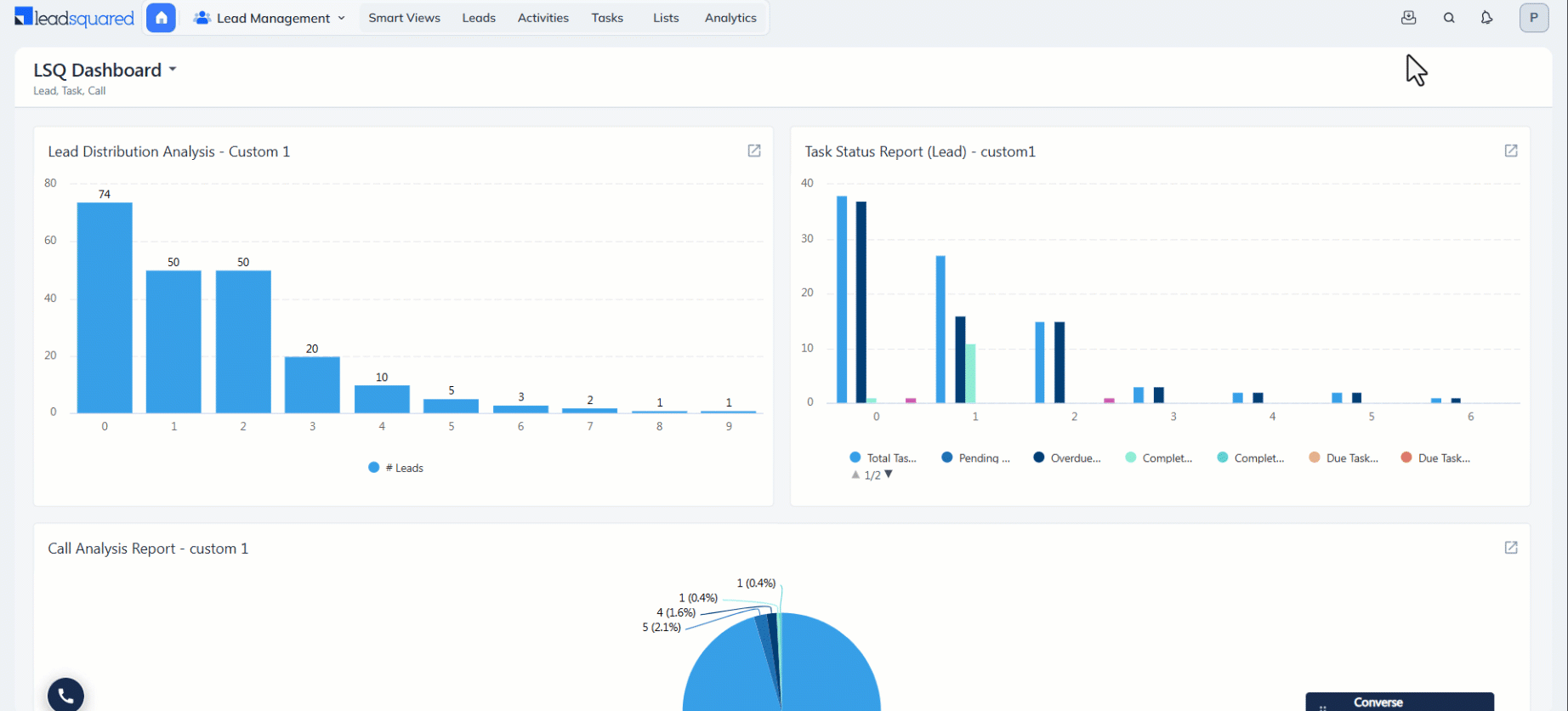The image size is (1568, 711).
Task: Click the Call Analysis Report - custom 1 title
Action: 148,549
